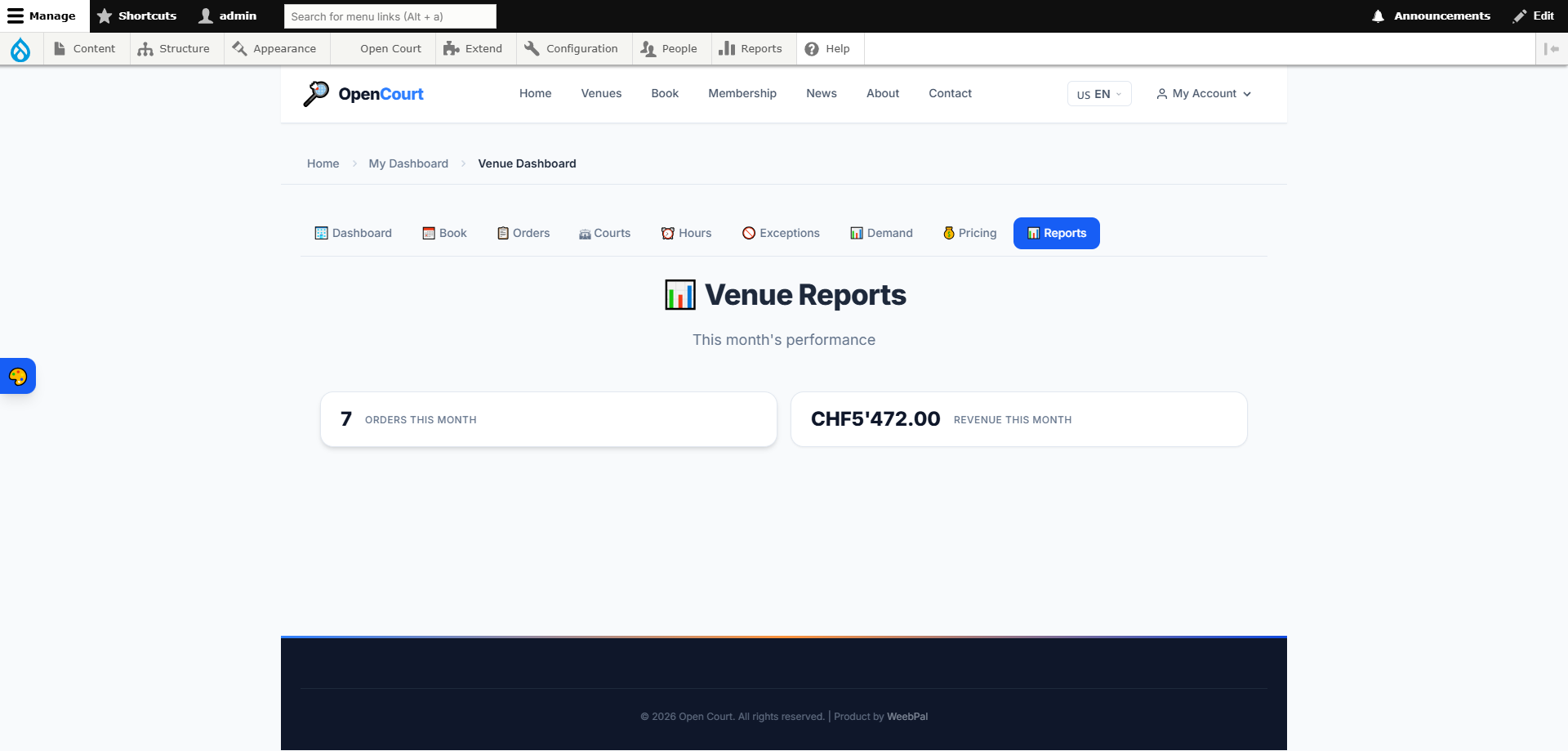Expand the My Account dropdown
This screenshot has height=751, width=1568.
(1204, 94)
